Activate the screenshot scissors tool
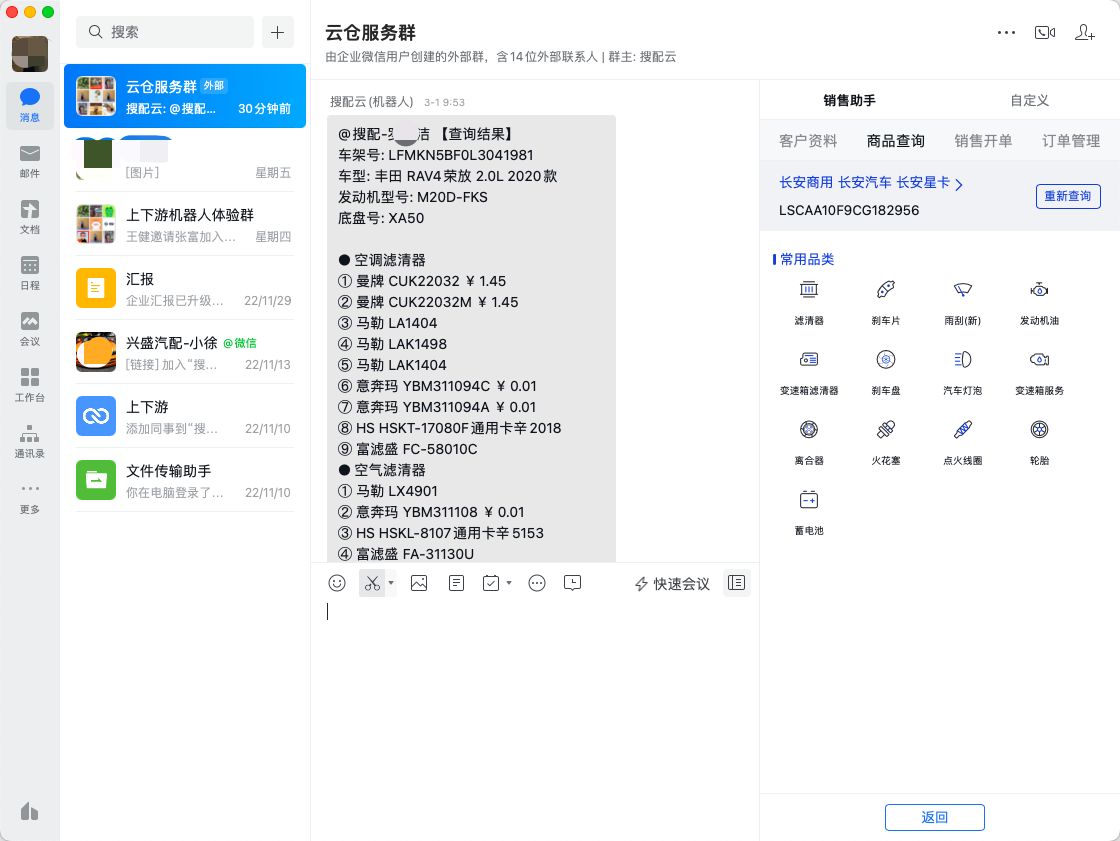This screenshot has height=841, width=1120. pyautogui.click(x=371, y=583)
